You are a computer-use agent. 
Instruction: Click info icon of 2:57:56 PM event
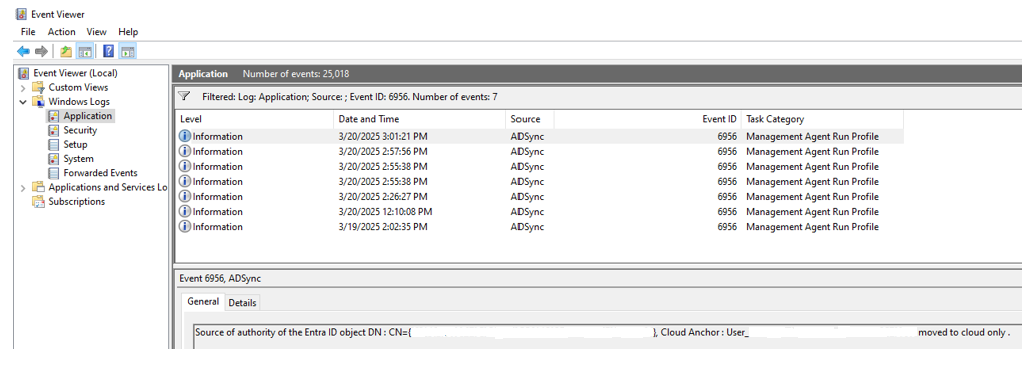(x=185, y=152)
